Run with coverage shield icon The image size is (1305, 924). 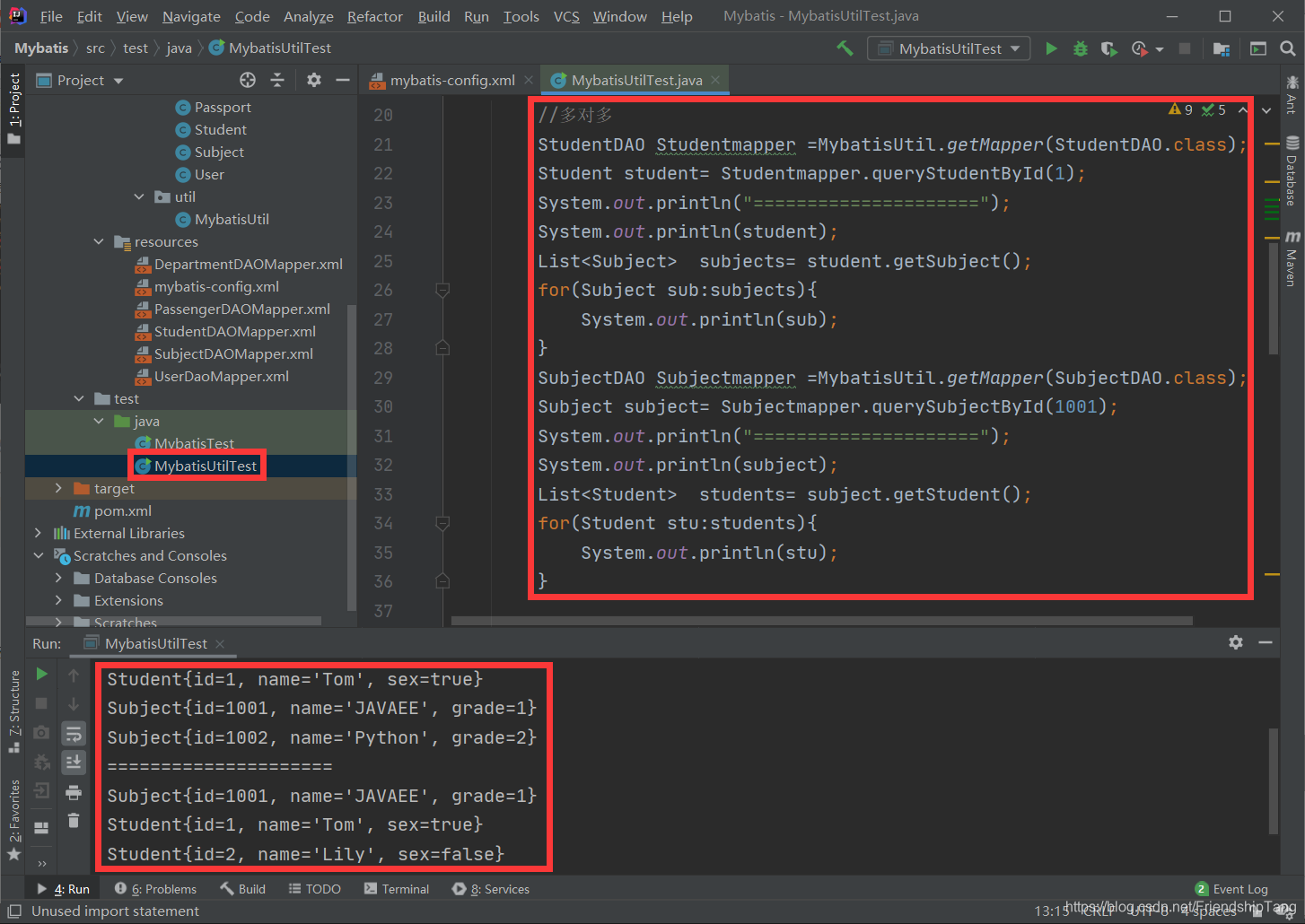pyautogui.click(x=1109, y=48)
